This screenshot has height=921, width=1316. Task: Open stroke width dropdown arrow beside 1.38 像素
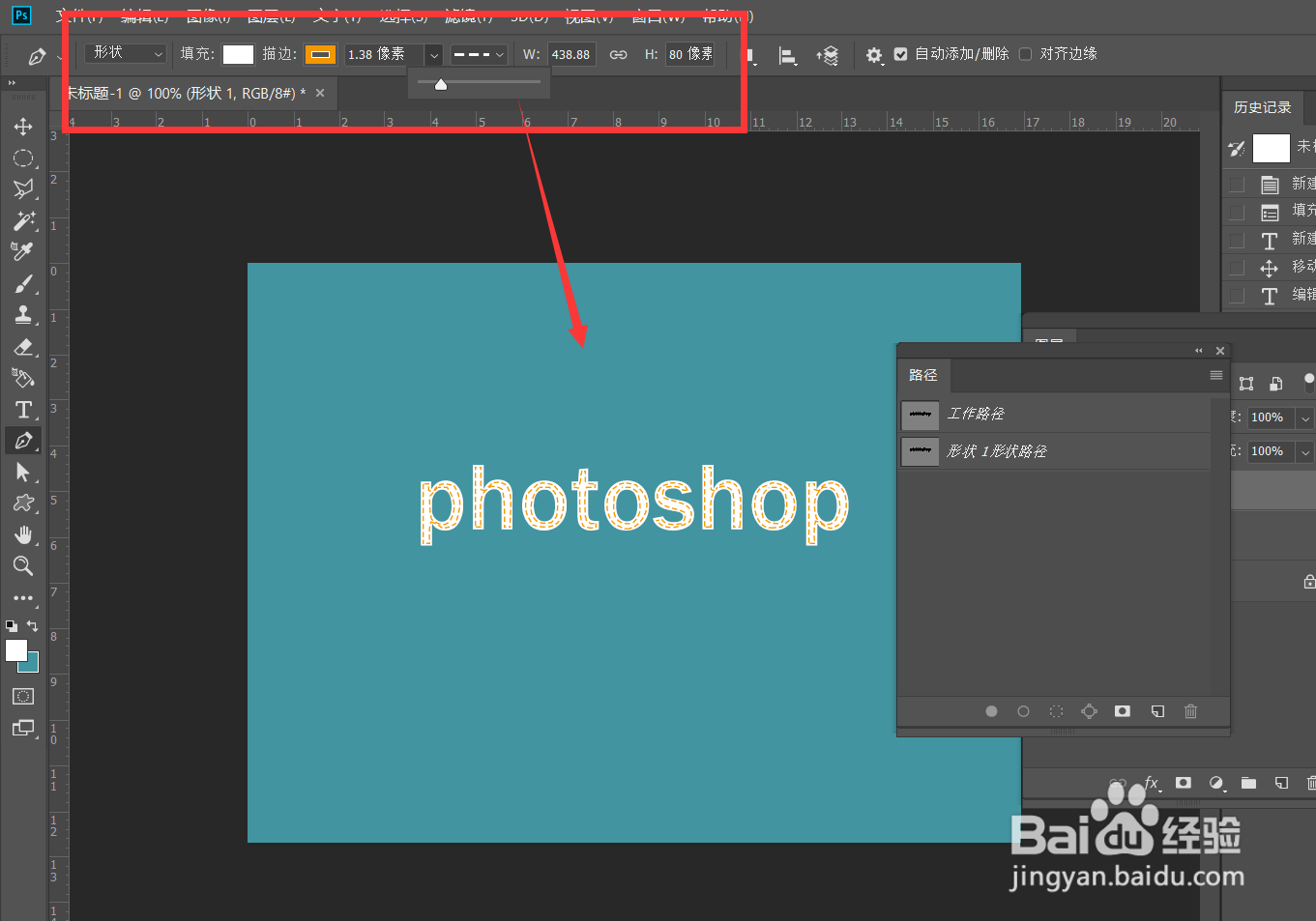(x=434, y=55)
